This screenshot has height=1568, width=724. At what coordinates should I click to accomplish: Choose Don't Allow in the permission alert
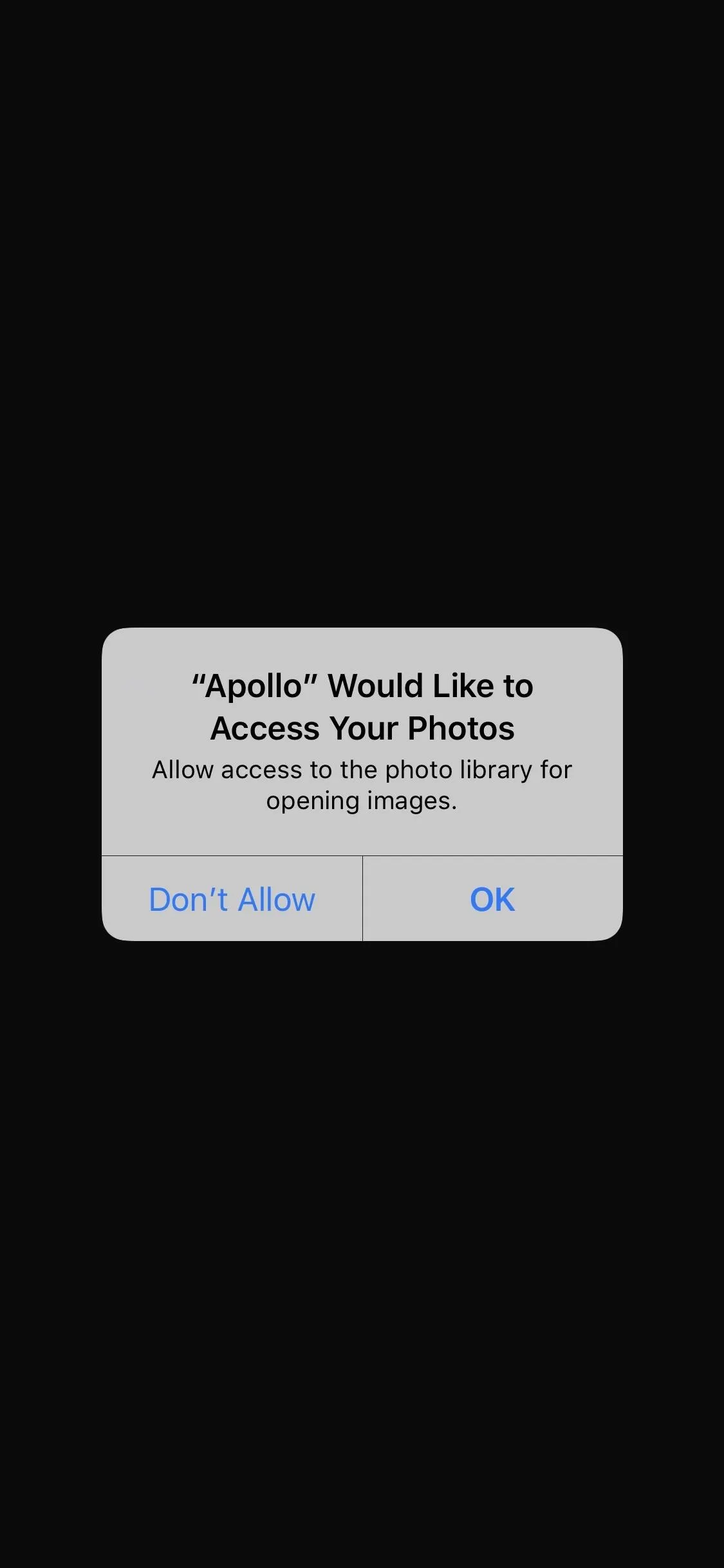[x=232, y=899]
